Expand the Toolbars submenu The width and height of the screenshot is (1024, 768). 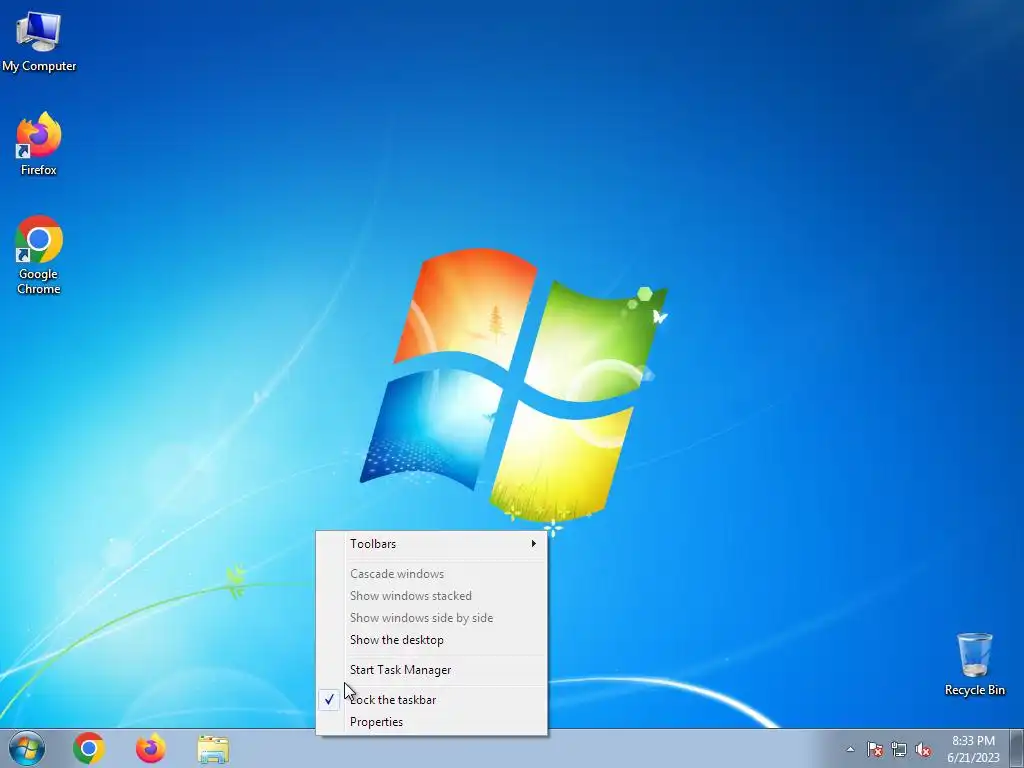[x=432, y=543]
